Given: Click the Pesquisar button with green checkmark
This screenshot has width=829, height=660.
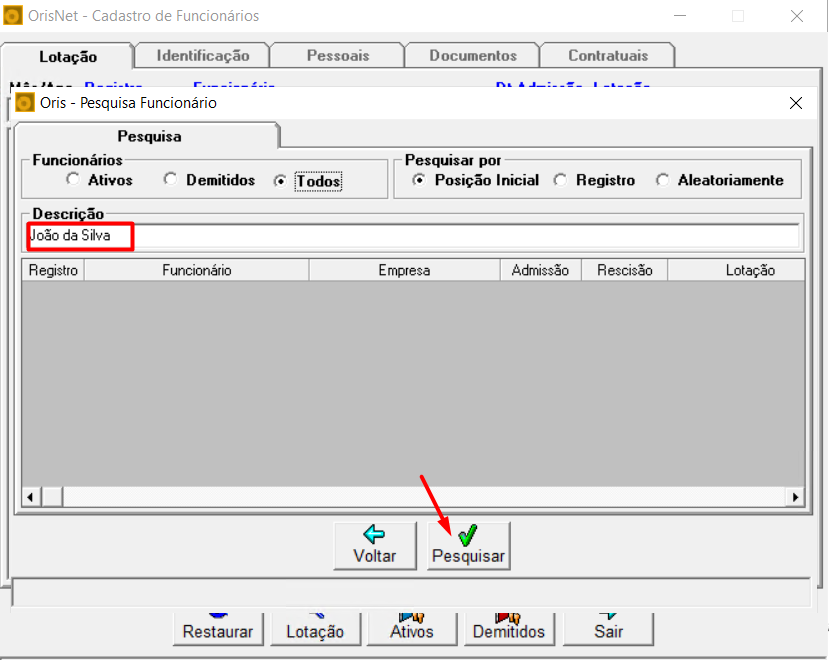Looking at the screenshot, I should coord(468,545).
